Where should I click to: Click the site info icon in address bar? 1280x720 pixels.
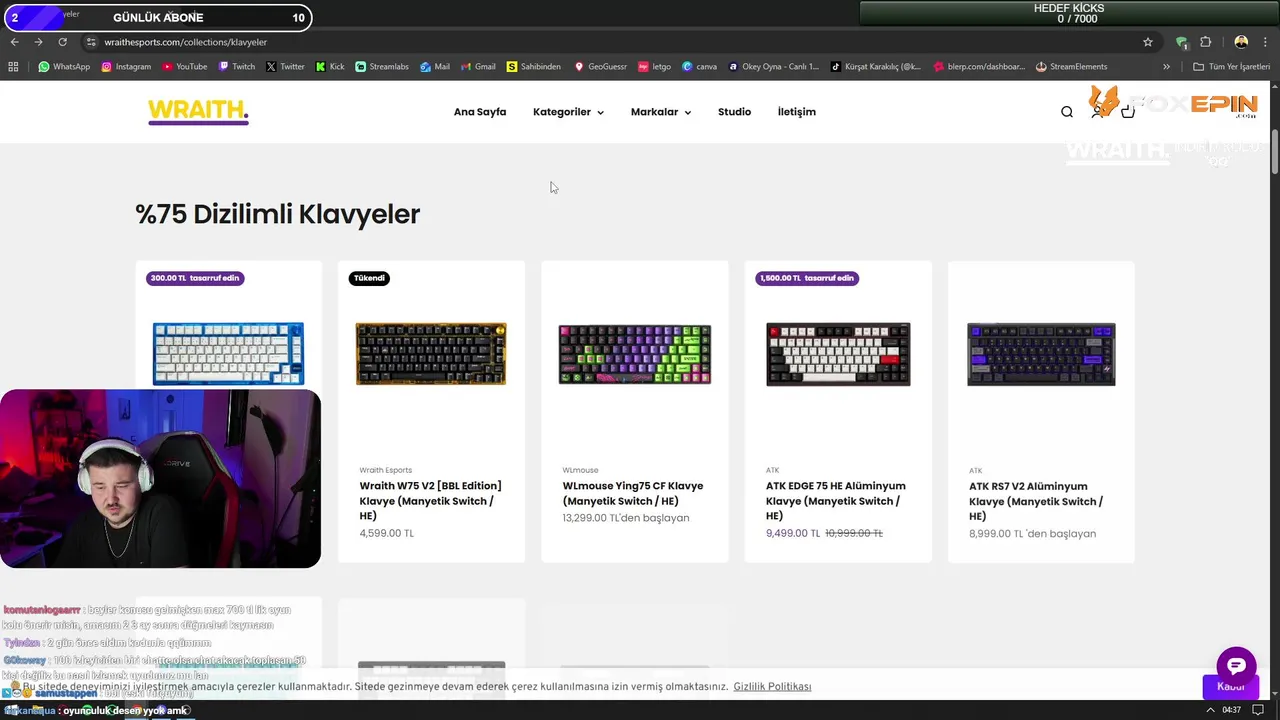91,42
